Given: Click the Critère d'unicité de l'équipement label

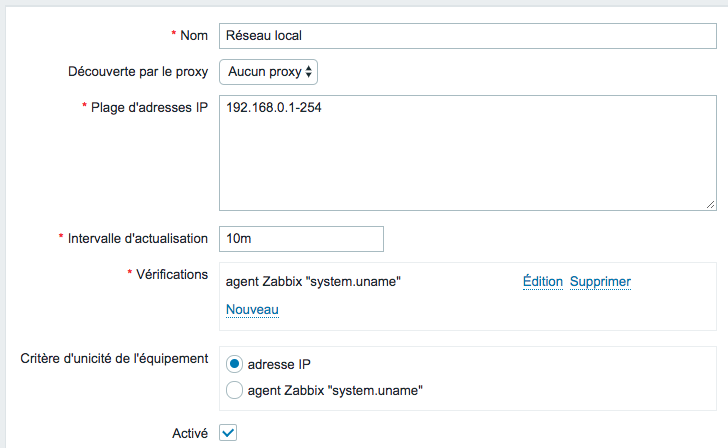Looking at the screenshot, I should click(x=114, y=358).
